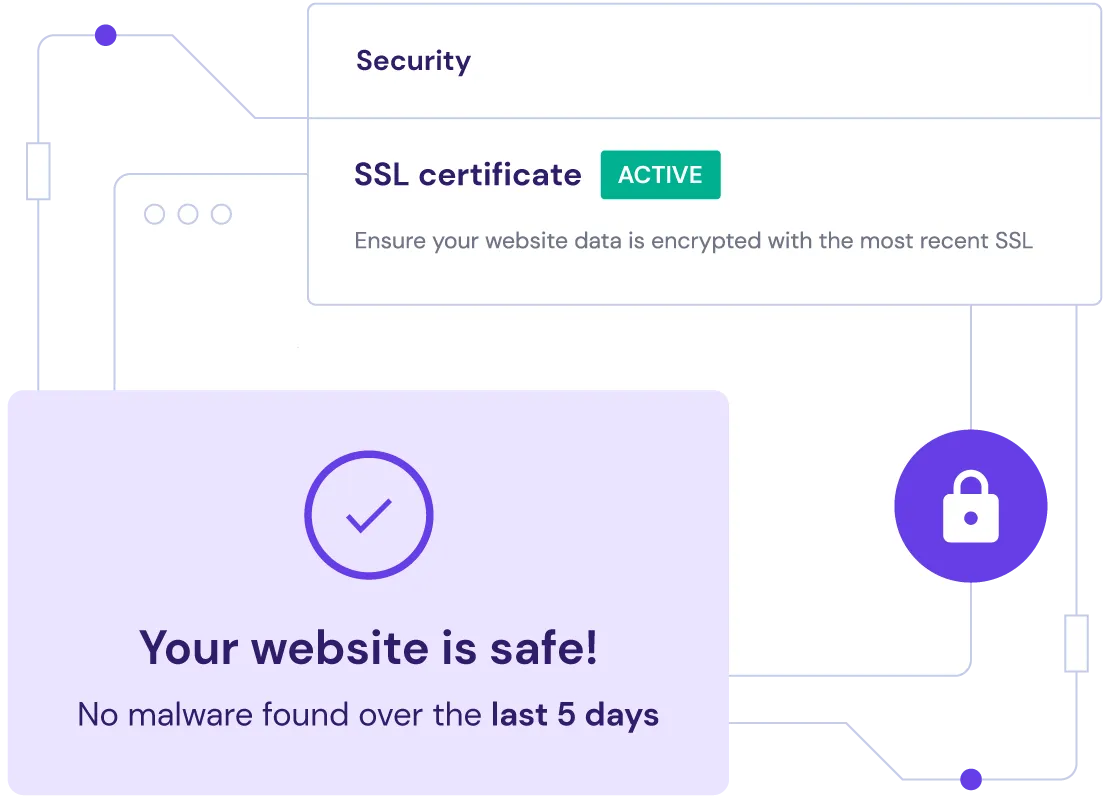The width and height of the screenshot is (1104, 800).
Task: Click the white rectangular connector on the left line
Action: coord(38,171)
